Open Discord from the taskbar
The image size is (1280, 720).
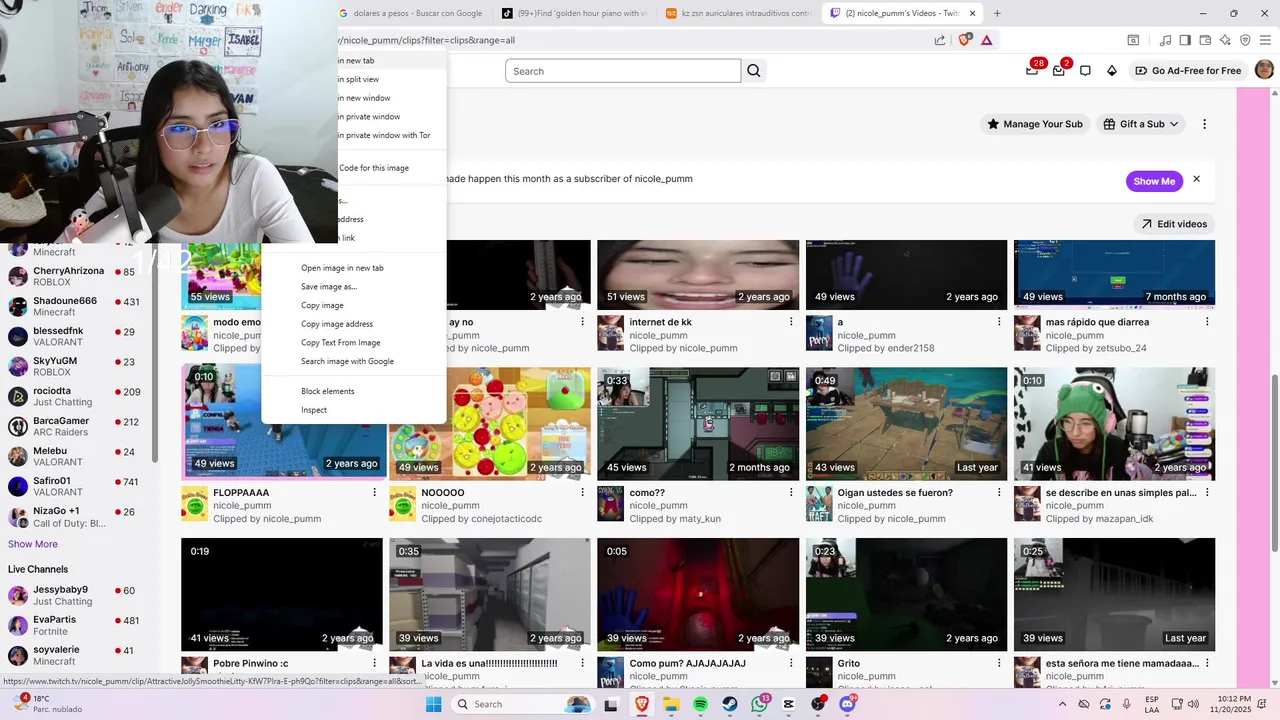coord(848,704)
